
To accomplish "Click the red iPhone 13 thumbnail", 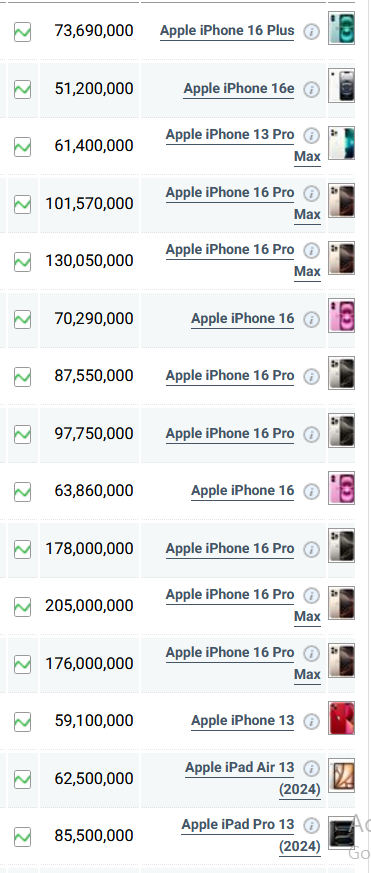I will pos(341,718).
